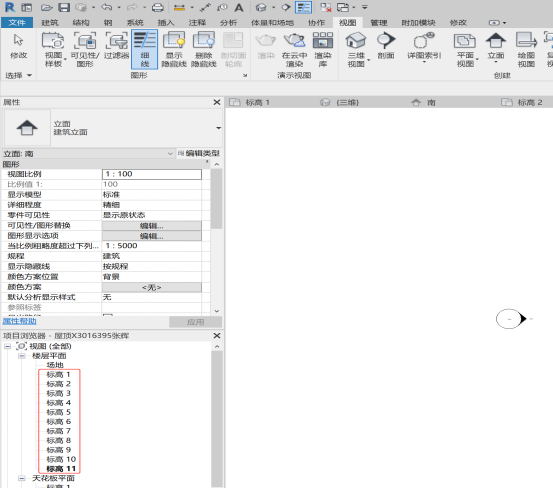The width and height of the screenshot is (553, 489).
Task: Switch to 注释 annotate ribbon tab
Action: (197, 23)
